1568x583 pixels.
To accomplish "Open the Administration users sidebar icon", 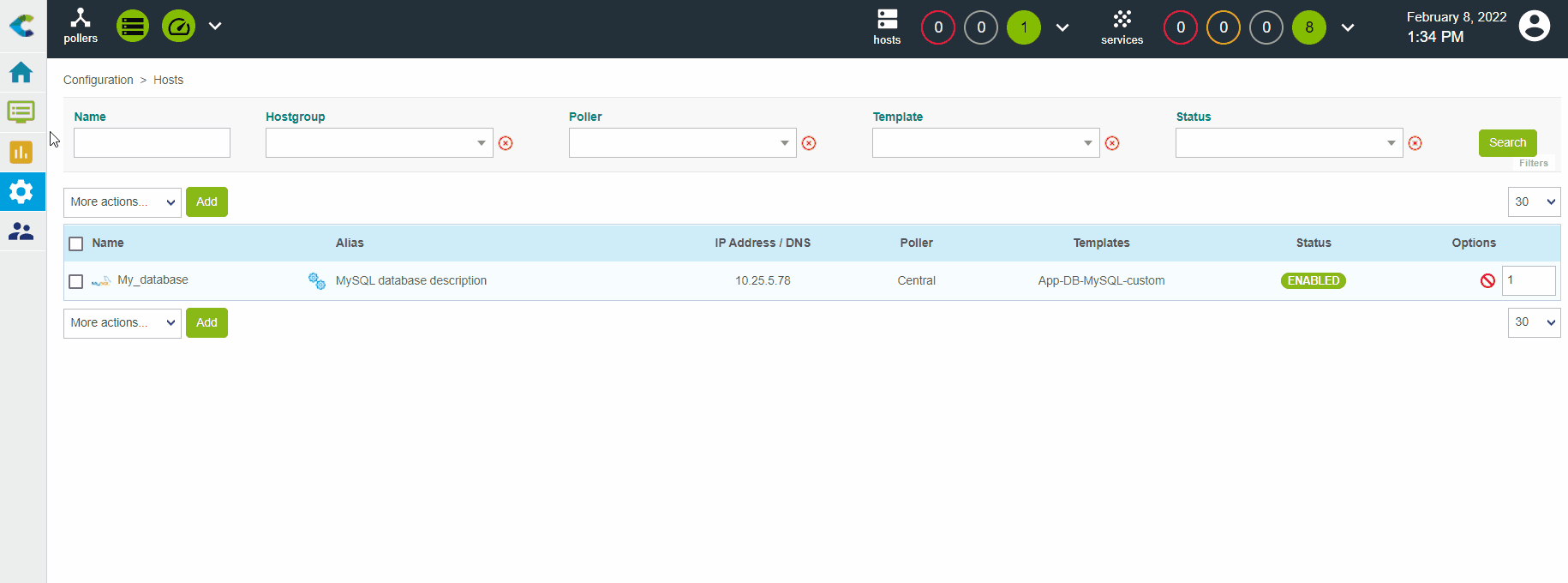I will (21, 231).
